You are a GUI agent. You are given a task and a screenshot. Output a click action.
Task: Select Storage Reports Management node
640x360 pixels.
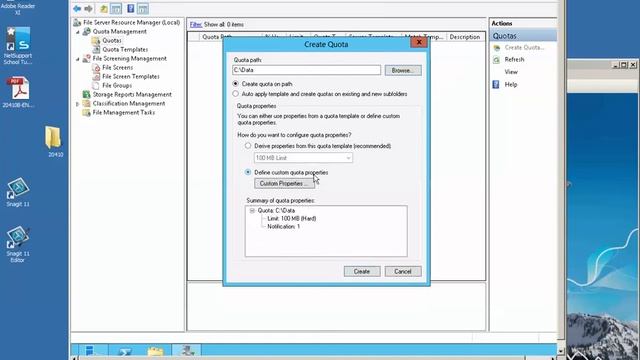tap(132, 94)
